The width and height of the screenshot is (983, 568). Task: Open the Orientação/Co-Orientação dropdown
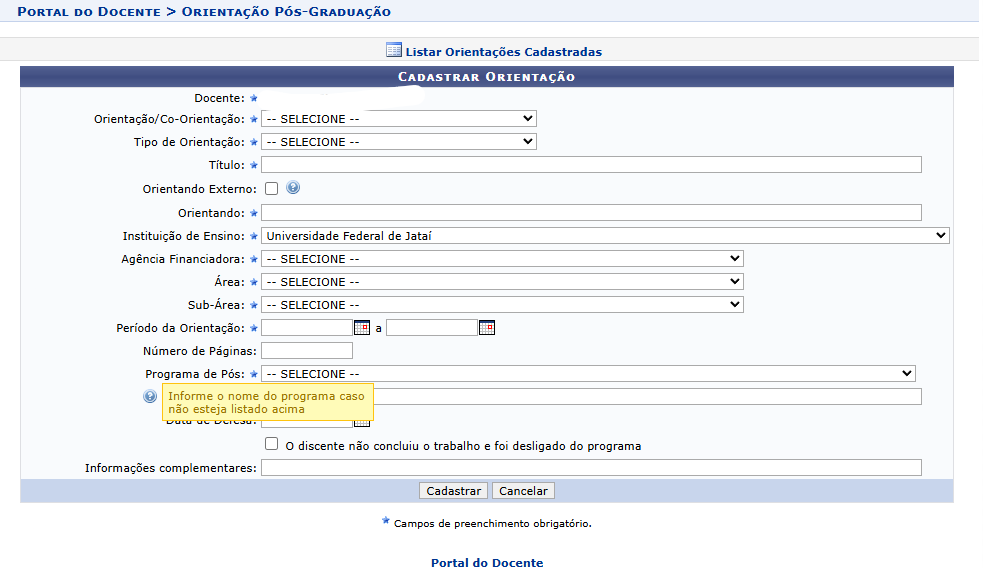(x=399, y=119)
